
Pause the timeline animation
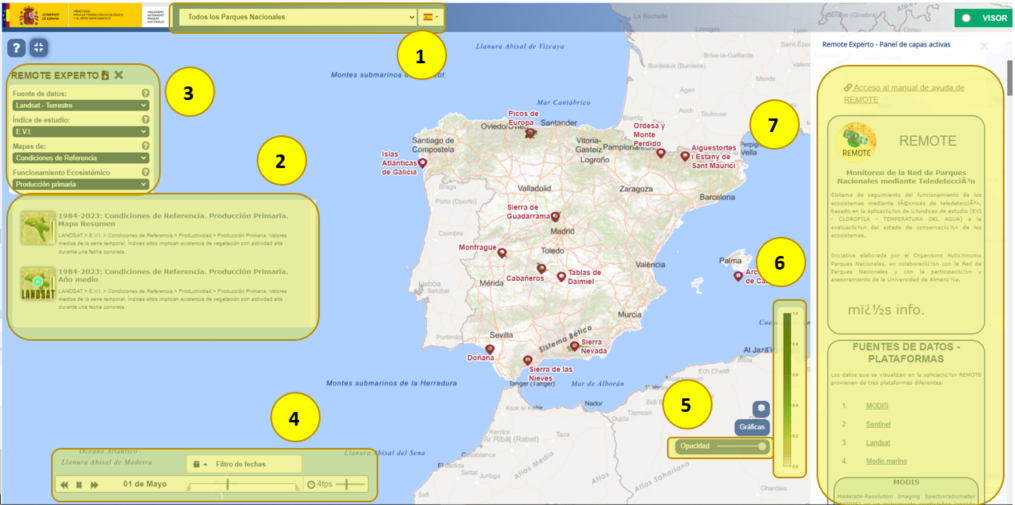pyautogui.click(x=79, y=484)
